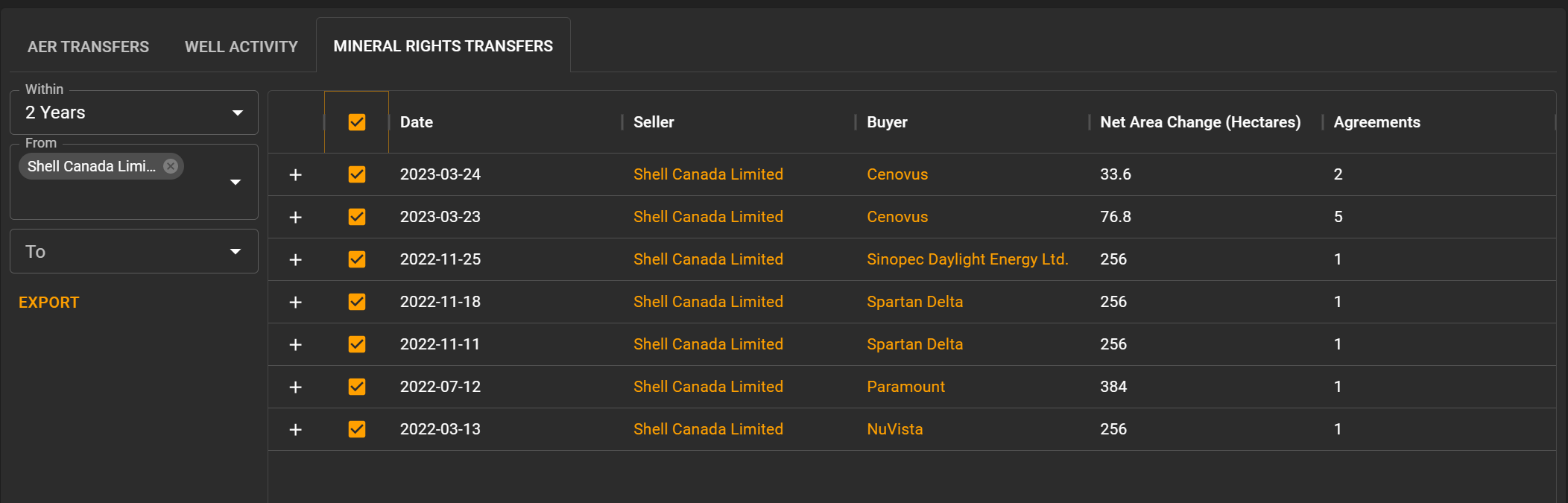
Task: Expand the 2022-07-12 Paramount transfer row
Action: pyautogui.click(x=296, y=387)
